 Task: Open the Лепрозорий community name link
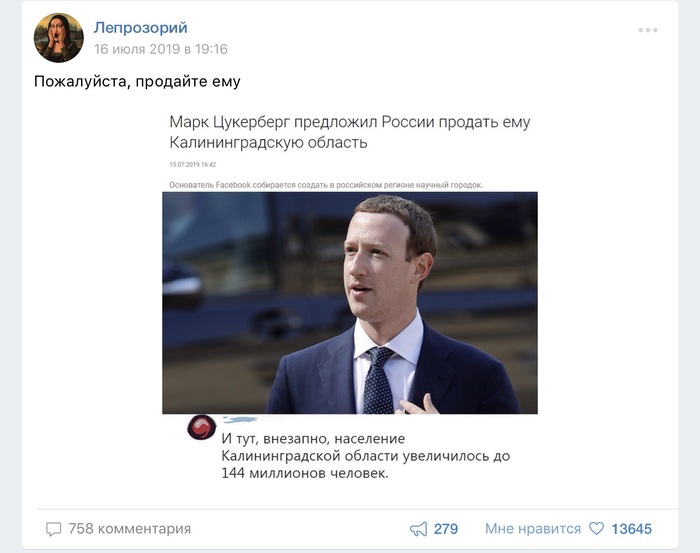(141, 28)
